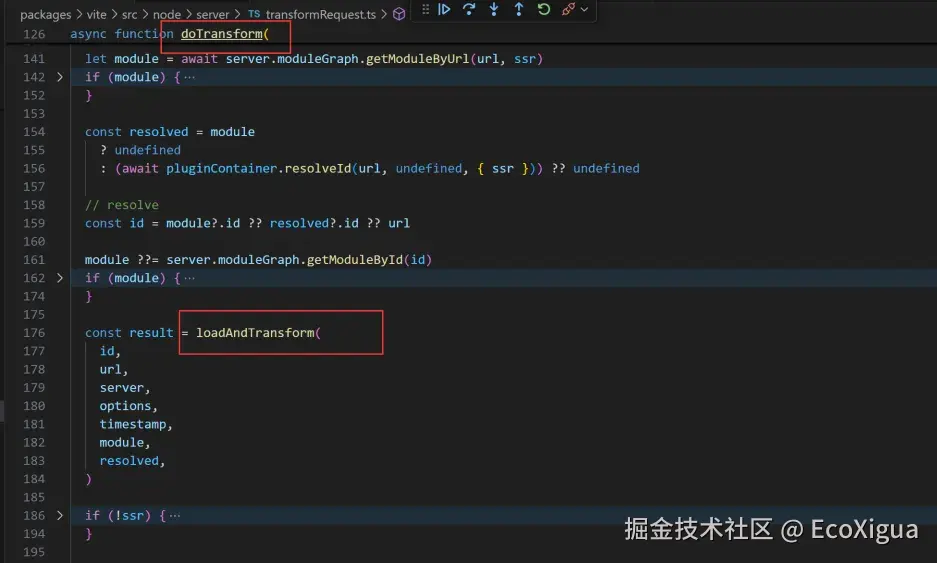The height and width of the screenshot is (563, 937).
Task: Click the 'timestamp,' argument
Action: (136, 424)
